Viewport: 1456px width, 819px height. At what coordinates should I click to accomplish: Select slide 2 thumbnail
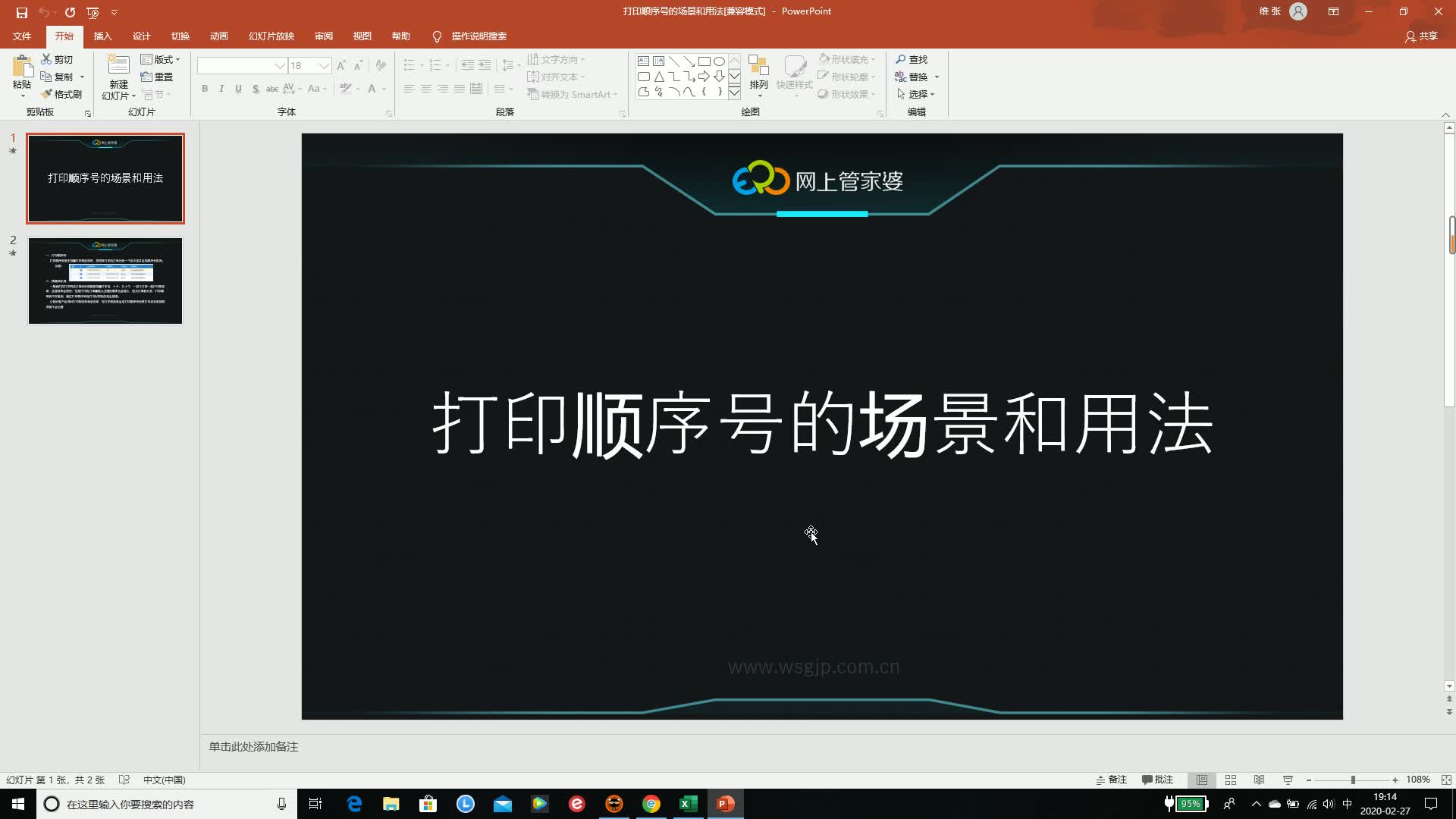pyautogui.click(x=105, y=281)
